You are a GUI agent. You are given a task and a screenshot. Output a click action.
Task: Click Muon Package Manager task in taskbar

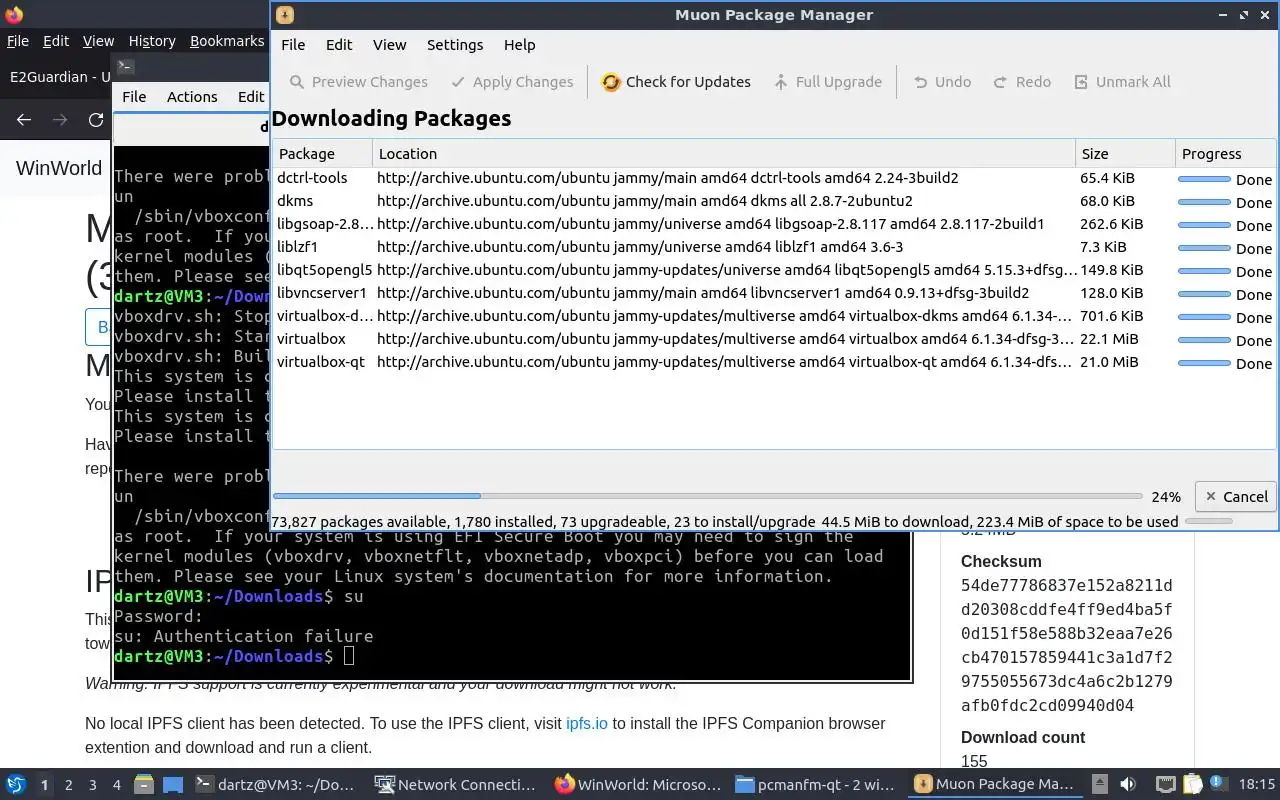click(x=994, y=785)
